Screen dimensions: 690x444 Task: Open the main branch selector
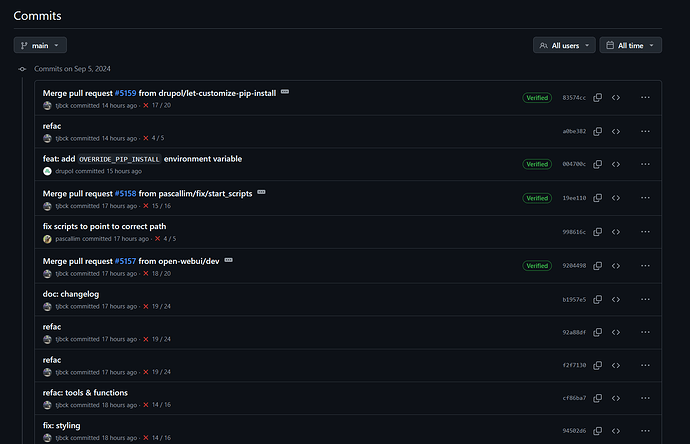(40, 45)
